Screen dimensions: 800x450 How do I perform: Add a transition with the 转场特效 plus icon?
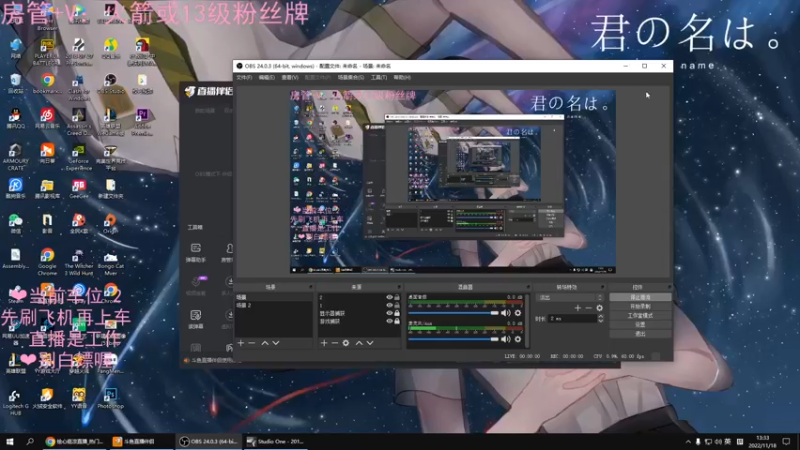coord(578,308)
